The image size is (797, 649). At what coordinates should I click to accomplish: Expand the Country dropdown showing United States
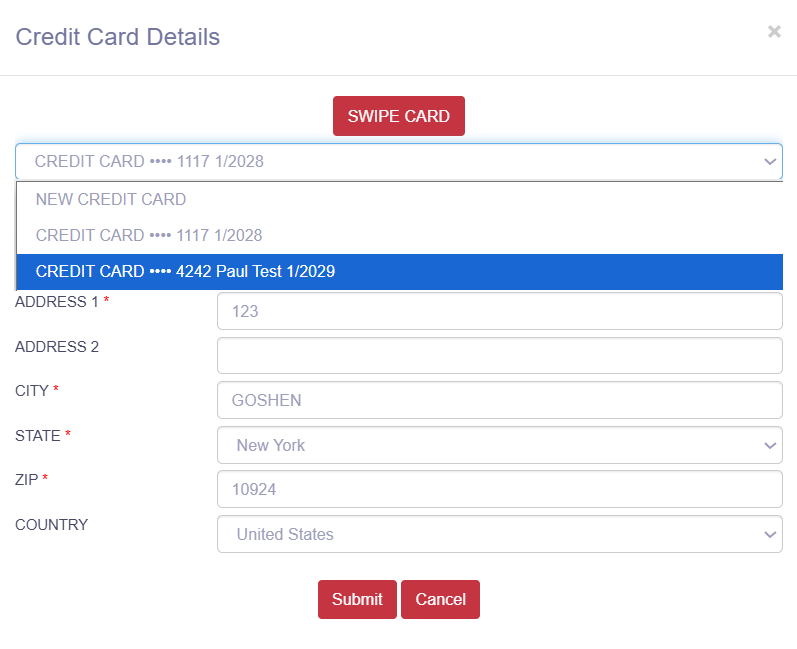coord(499,534)
